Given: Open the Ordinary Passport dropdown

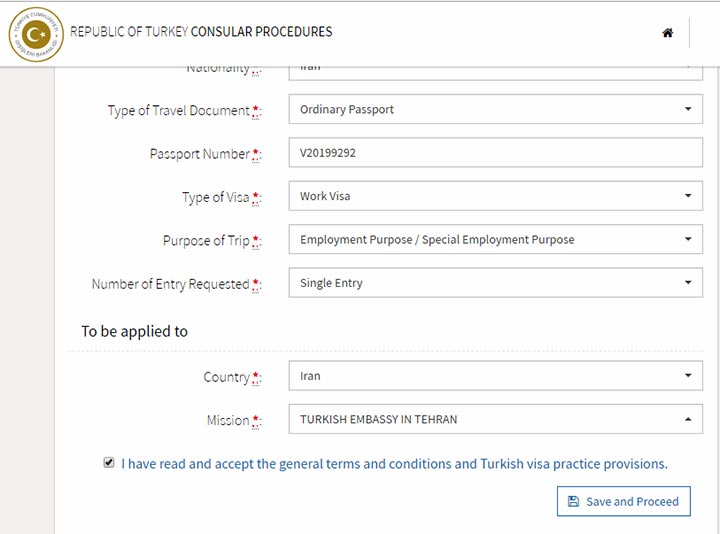Looking at the screenshot, I should point(495,109).
